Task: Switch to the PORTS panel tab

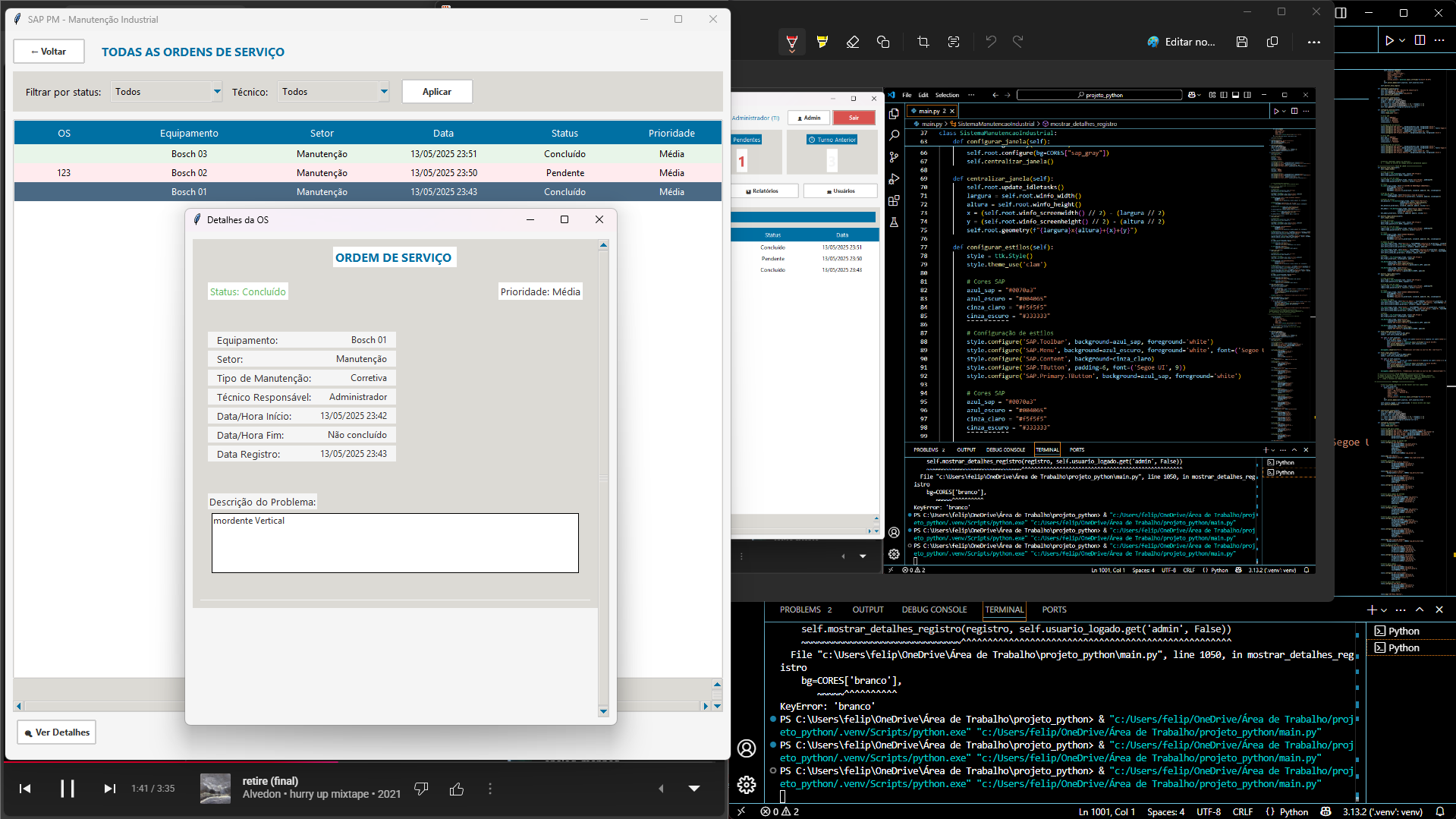Action: [x=1054, y=610]
